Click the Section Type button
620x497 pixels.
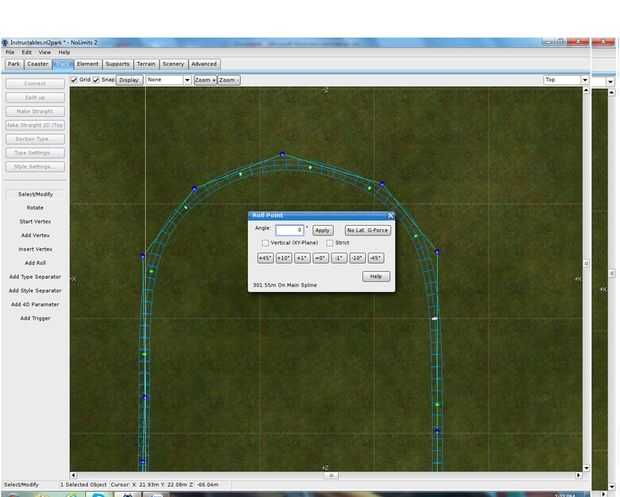coord(35,139)
